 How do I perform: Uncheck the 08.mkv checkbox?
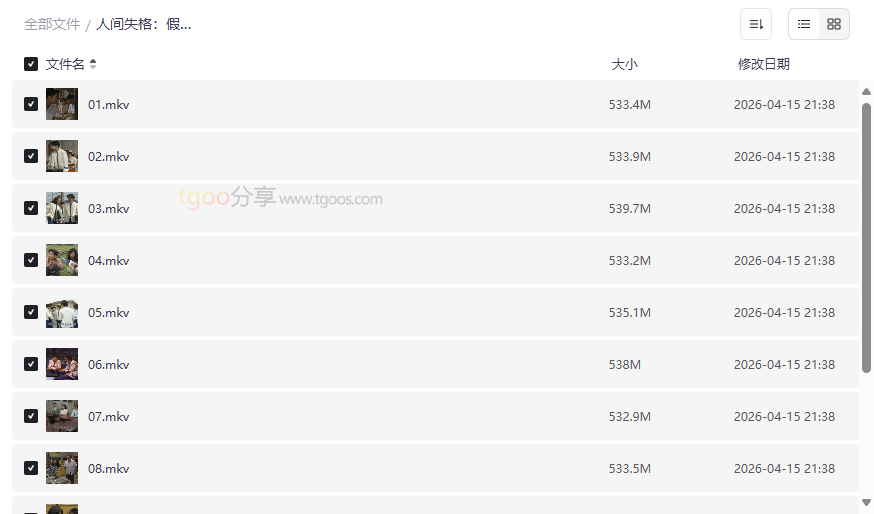(31, 468)
